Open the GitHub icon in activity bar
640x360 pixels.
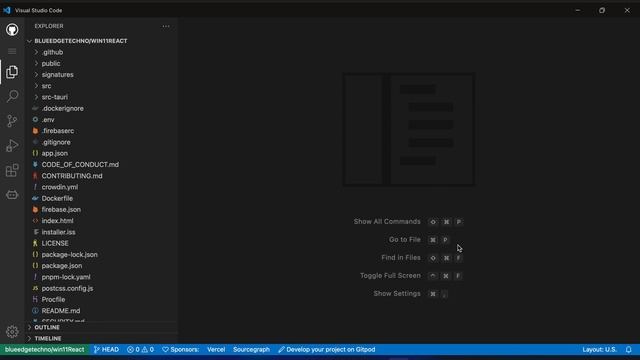(12, 30)
